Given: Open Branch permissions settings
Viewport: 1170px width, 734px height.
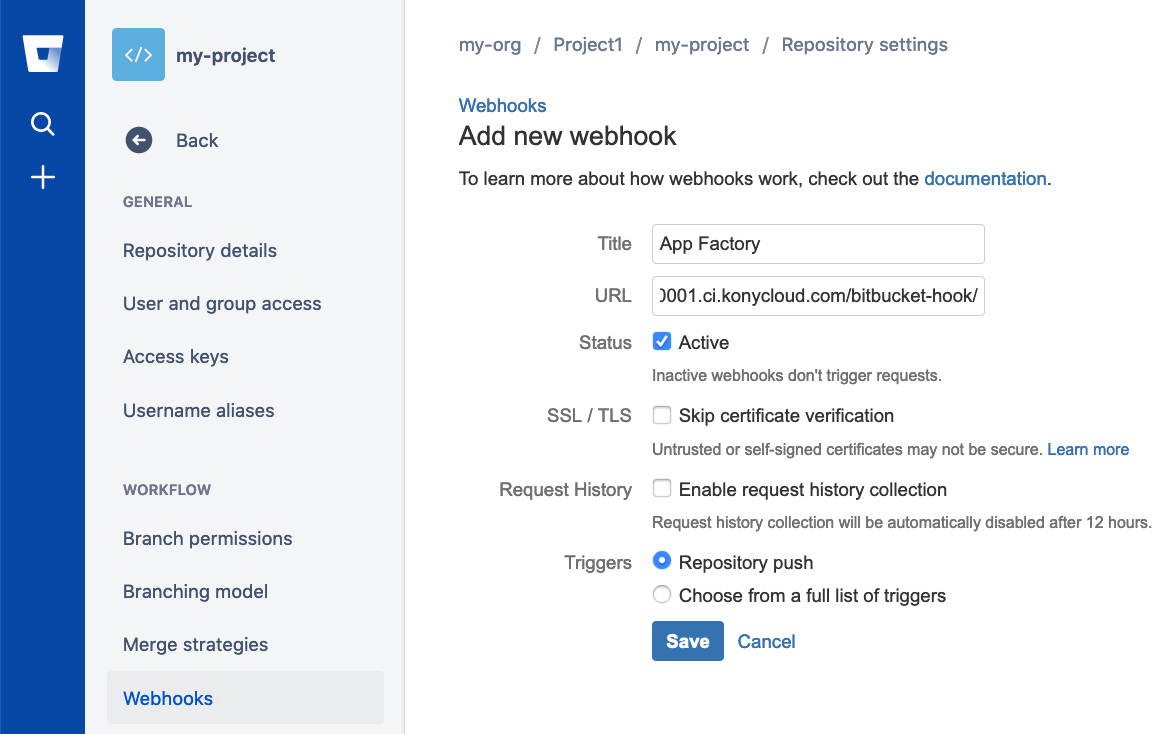Looking at the screenshot, I should click(x=208, y=539).
